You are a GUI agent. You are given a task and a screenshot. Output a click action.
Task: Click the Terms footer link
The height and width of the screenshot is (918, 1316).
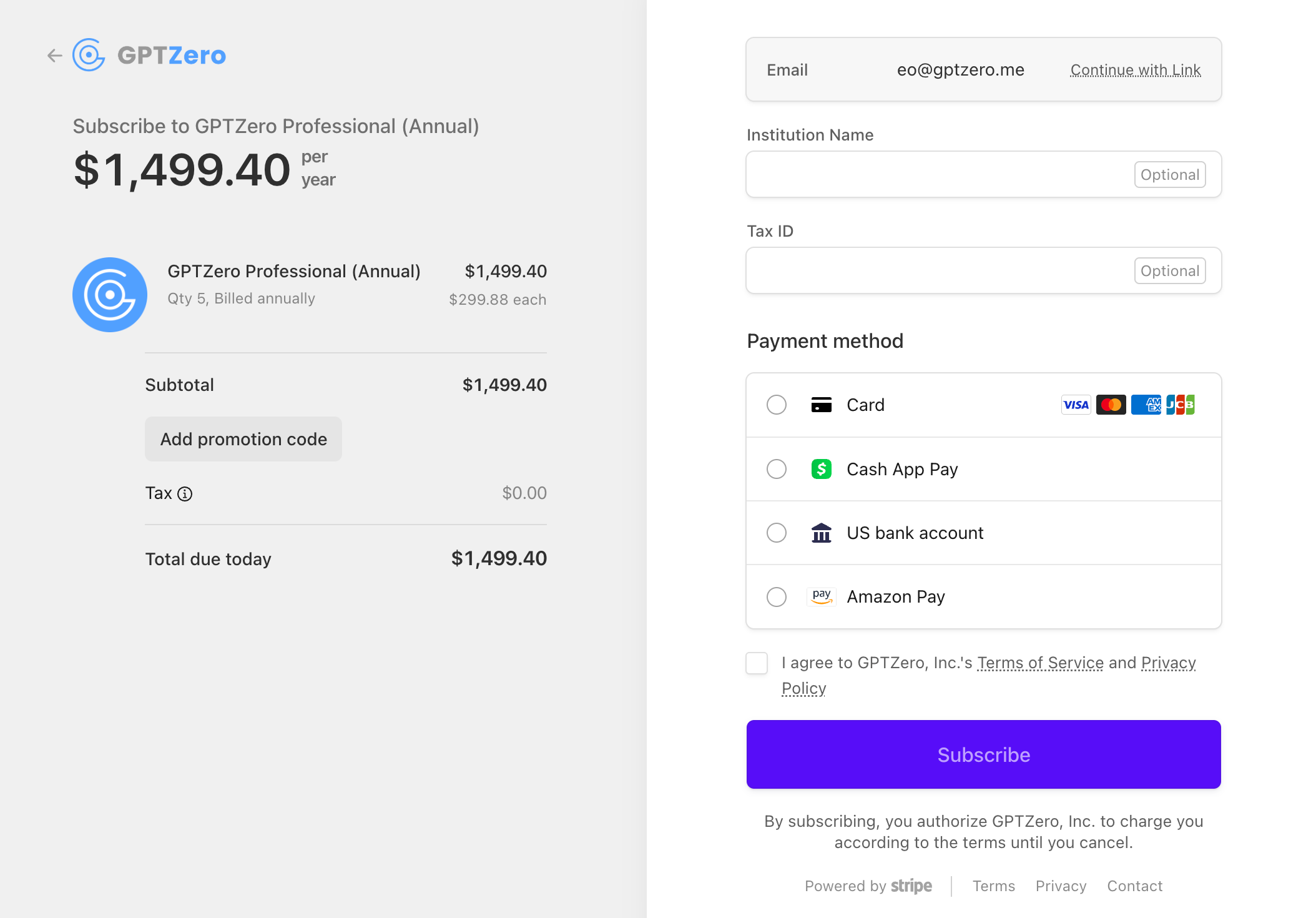[994, 886]
